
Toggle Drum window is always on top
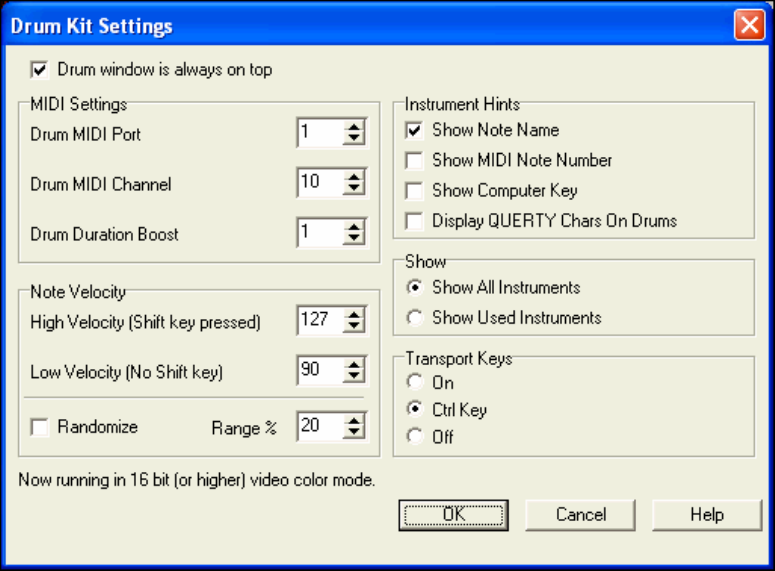coord(40,70)
